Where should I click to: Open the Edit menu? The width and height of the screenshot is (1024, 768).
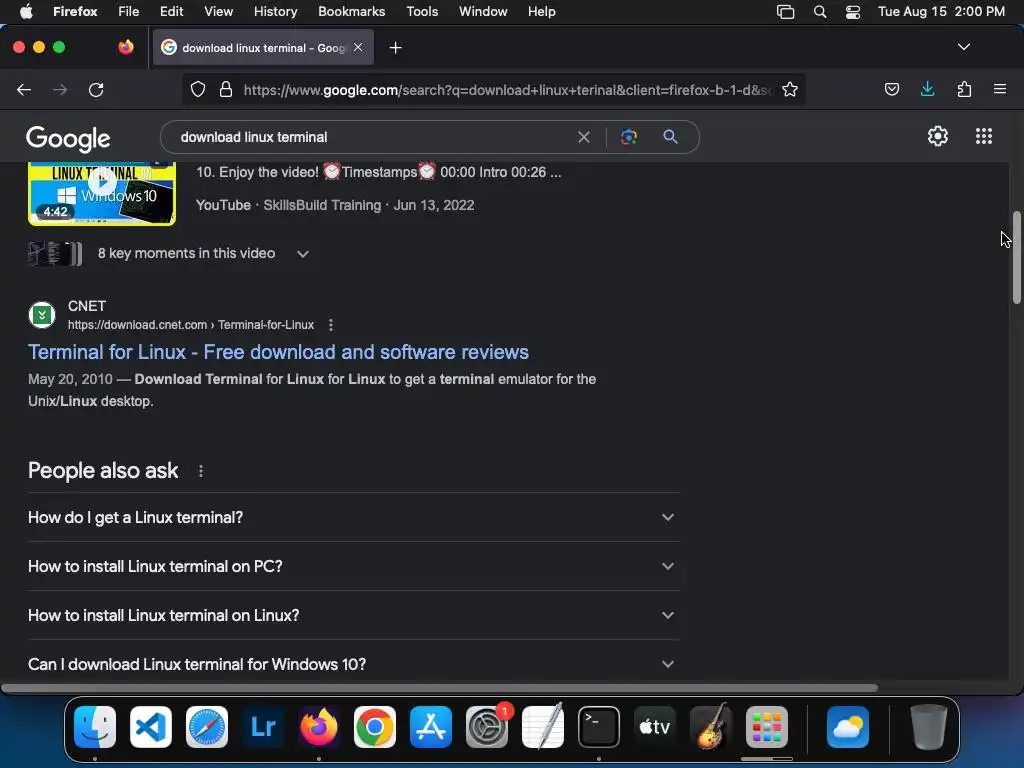172,12
